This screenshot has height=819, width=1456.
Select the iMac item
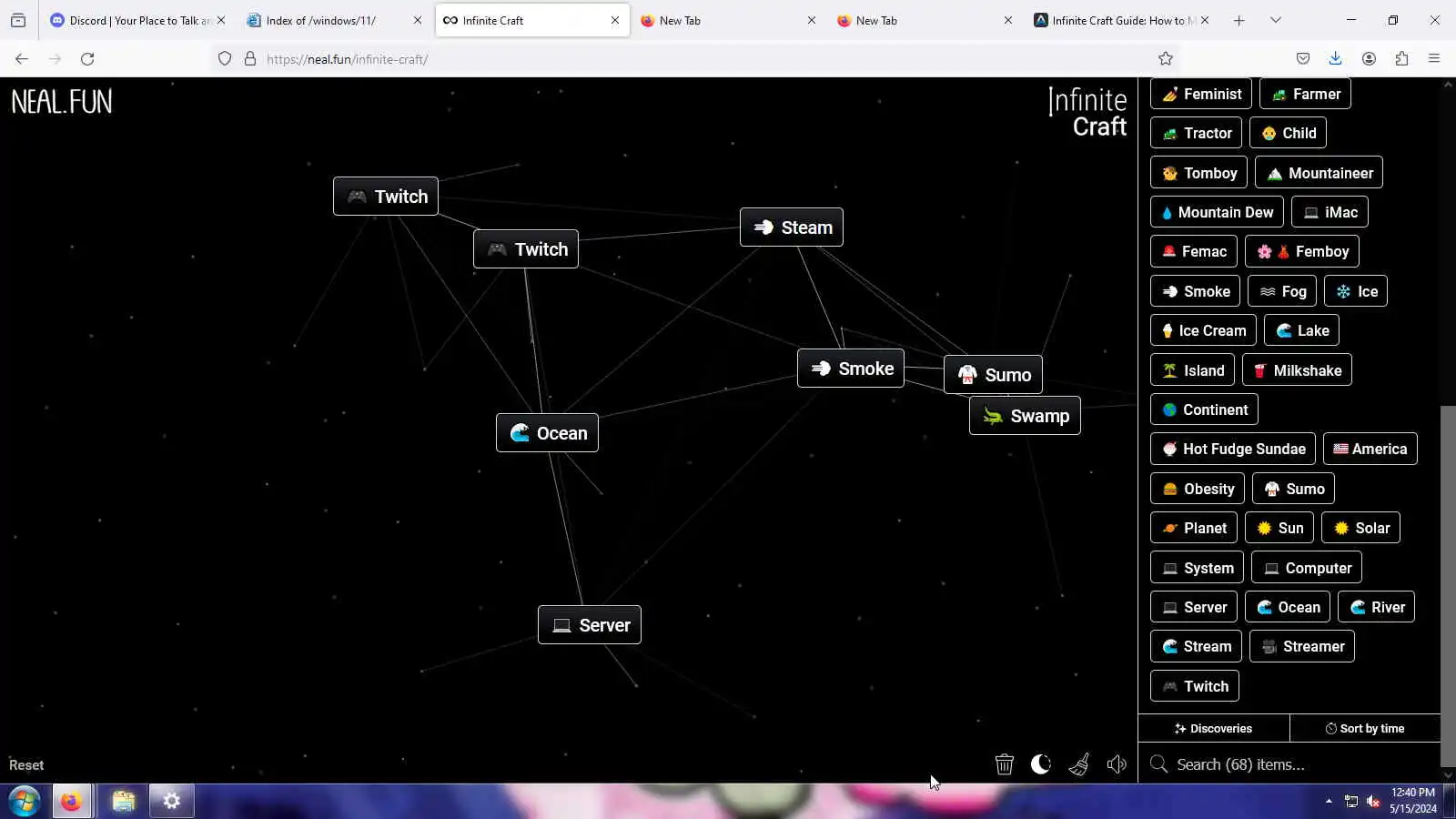coord(1330,212)
